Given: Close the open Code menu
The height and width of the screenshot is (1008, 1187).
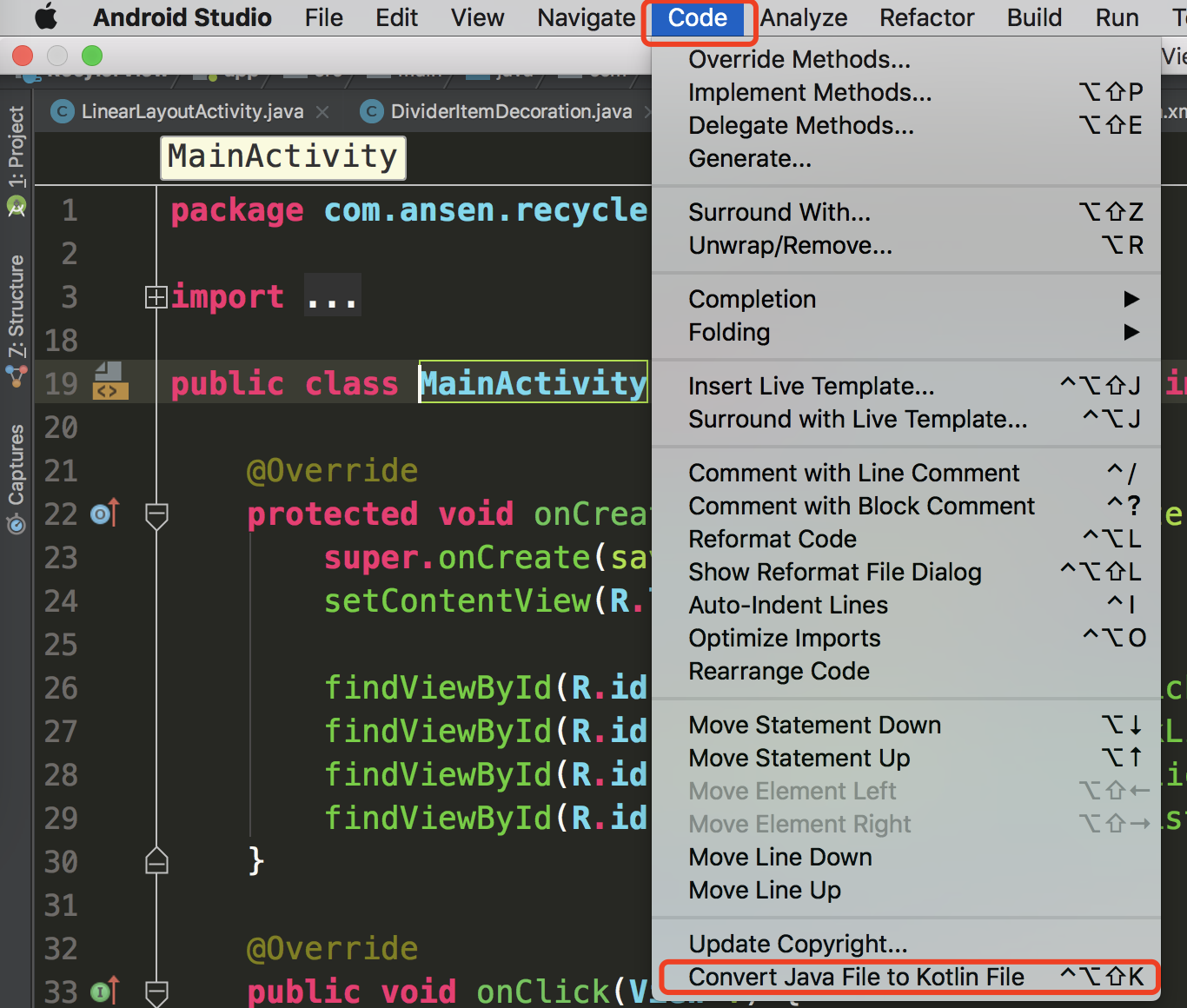Looking at the screenshot, I should point(698,17).
